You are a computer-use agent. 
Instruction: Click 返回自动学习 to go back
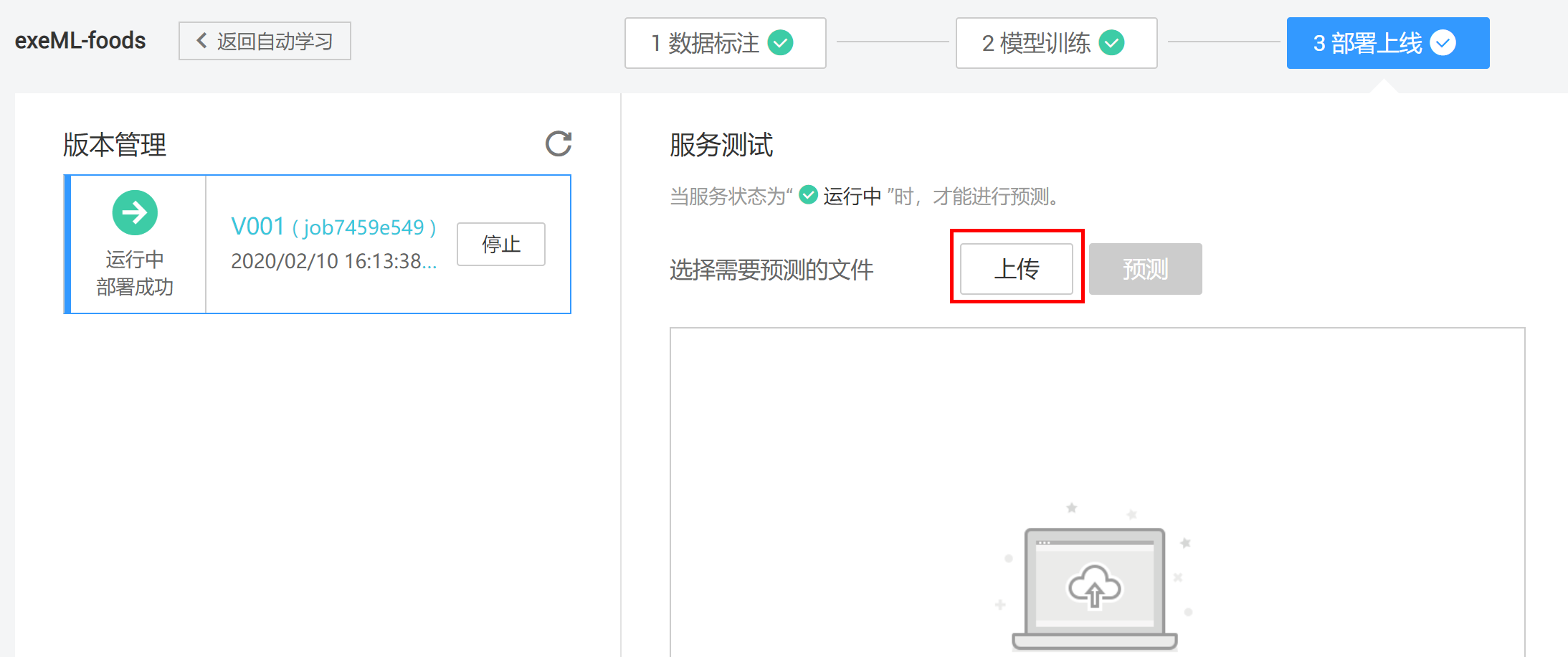click(265, 41)
